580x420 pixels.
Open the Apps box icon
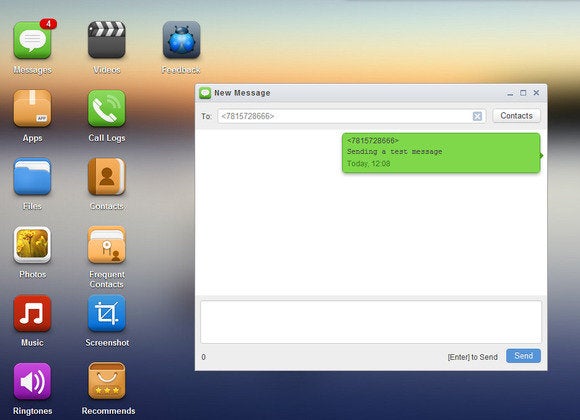click(32, 108)
